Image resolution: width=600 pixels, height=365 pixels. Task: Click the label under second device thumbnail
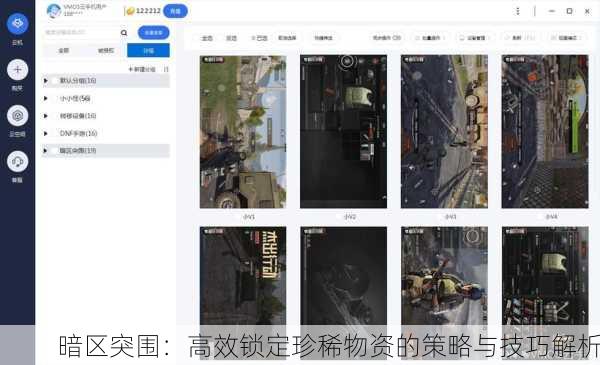[349, 217]
